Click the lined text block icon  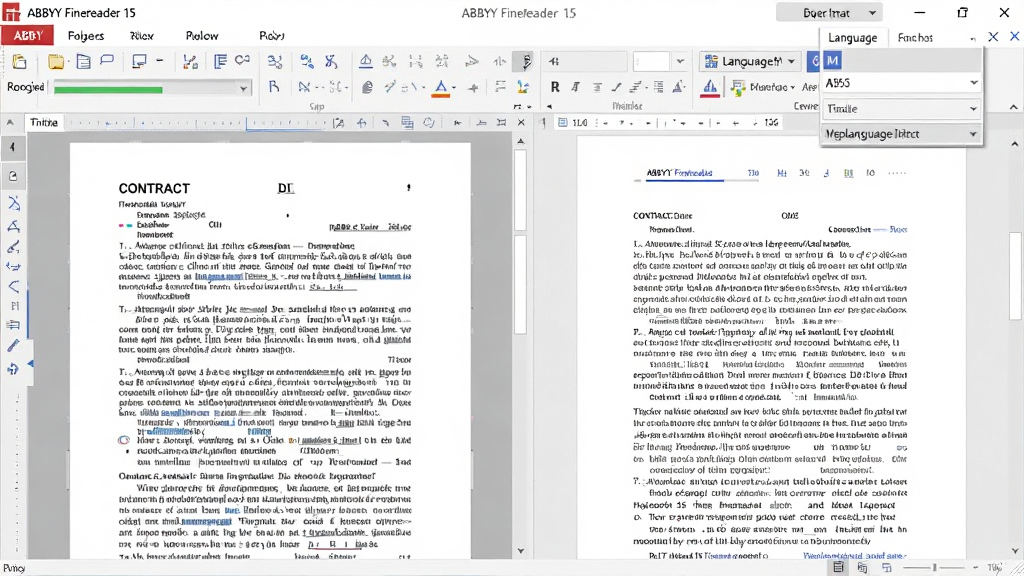click(x=220, y=61)
